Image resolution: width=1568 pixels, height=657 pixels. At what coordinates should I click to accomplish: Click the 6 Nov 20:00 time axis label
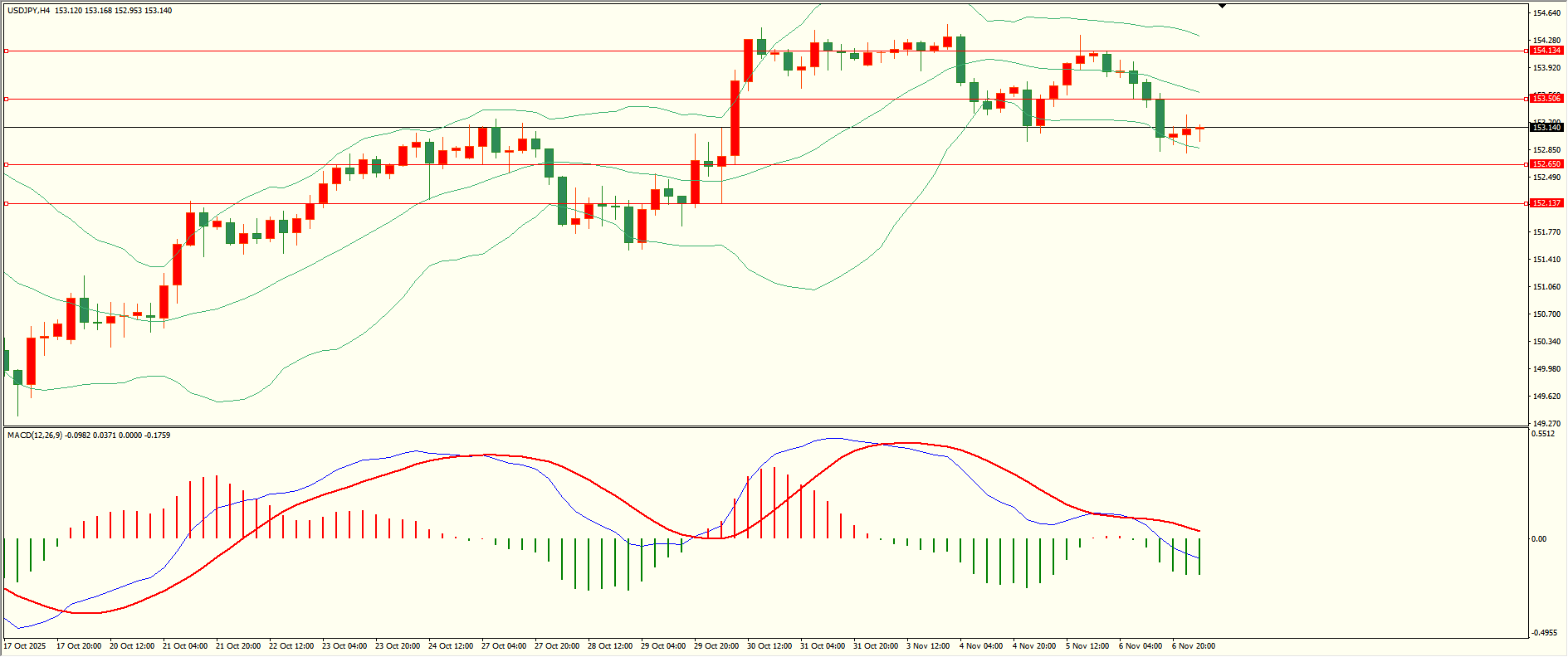[x=1194, y=646]
